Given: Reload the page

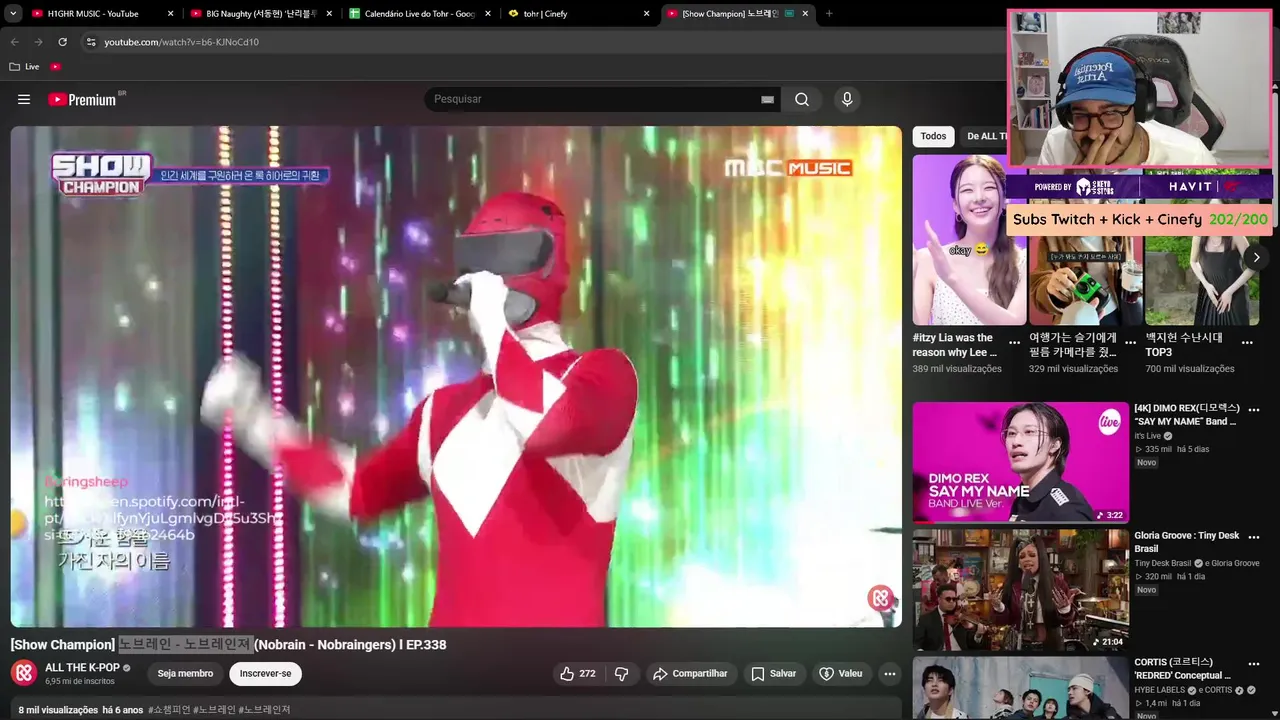Looking at the screenshot, I should click(x=62, y=42).
